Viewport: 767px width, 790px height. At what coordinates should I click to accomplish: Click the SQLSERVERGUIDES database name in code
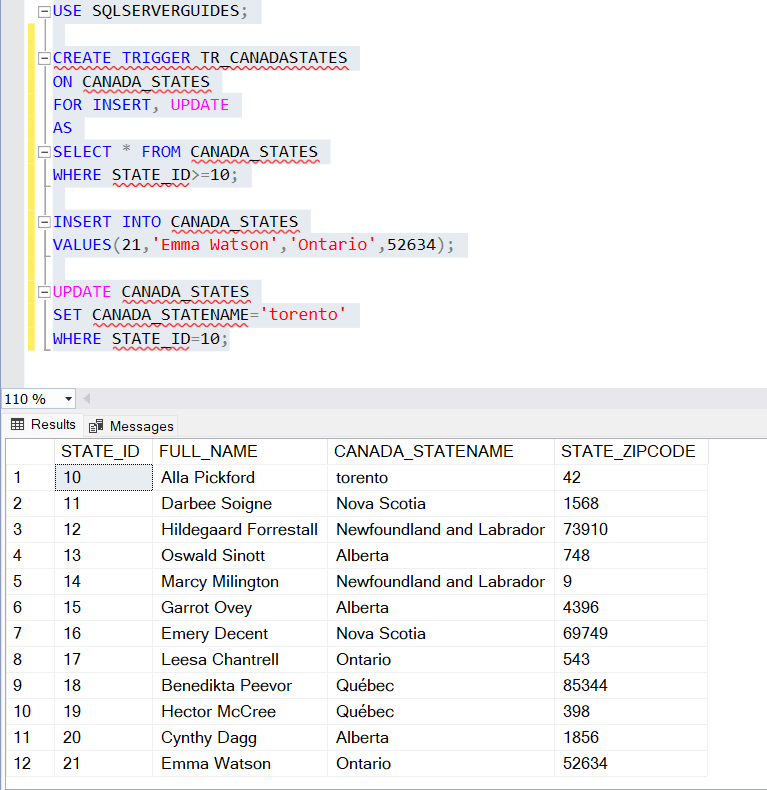pyautogui.click(x=165, y=11)
